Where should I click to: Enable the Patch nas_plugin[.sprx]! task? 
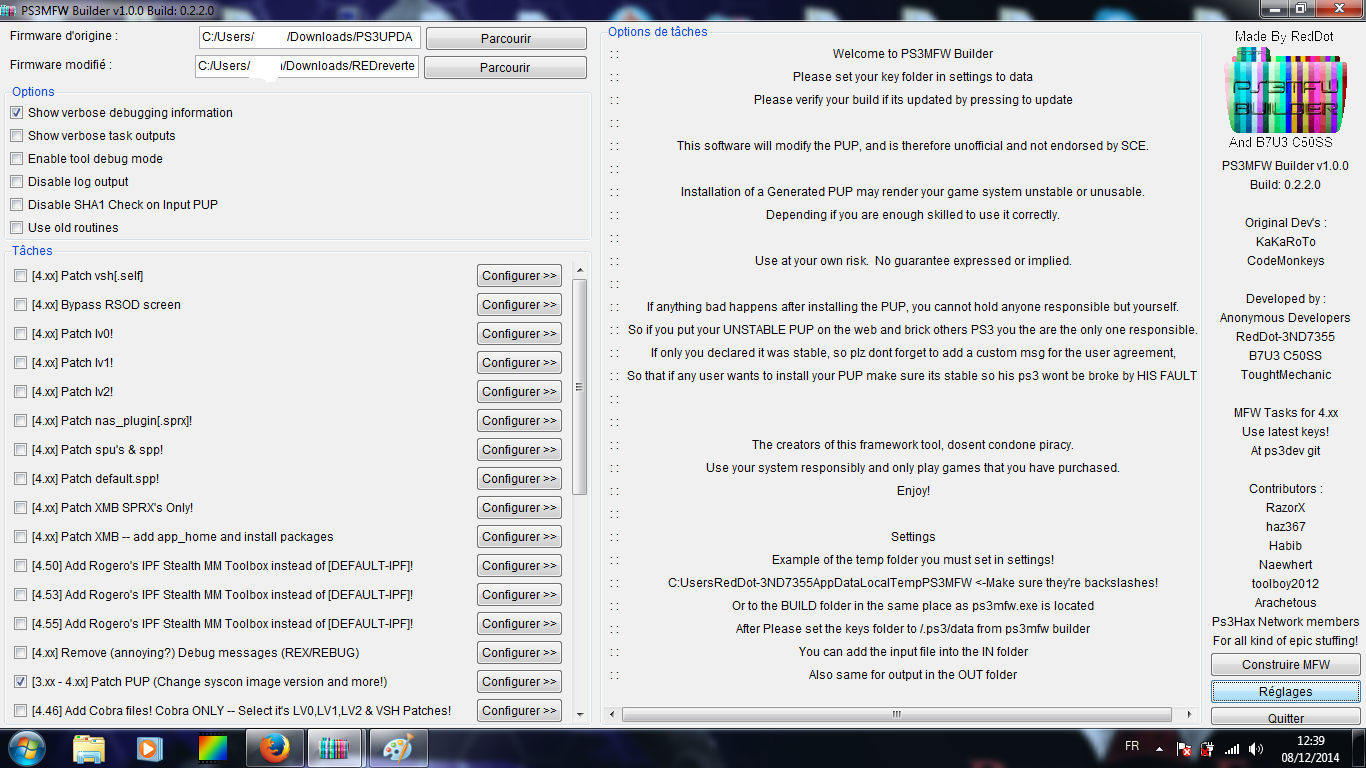(21, 421)
